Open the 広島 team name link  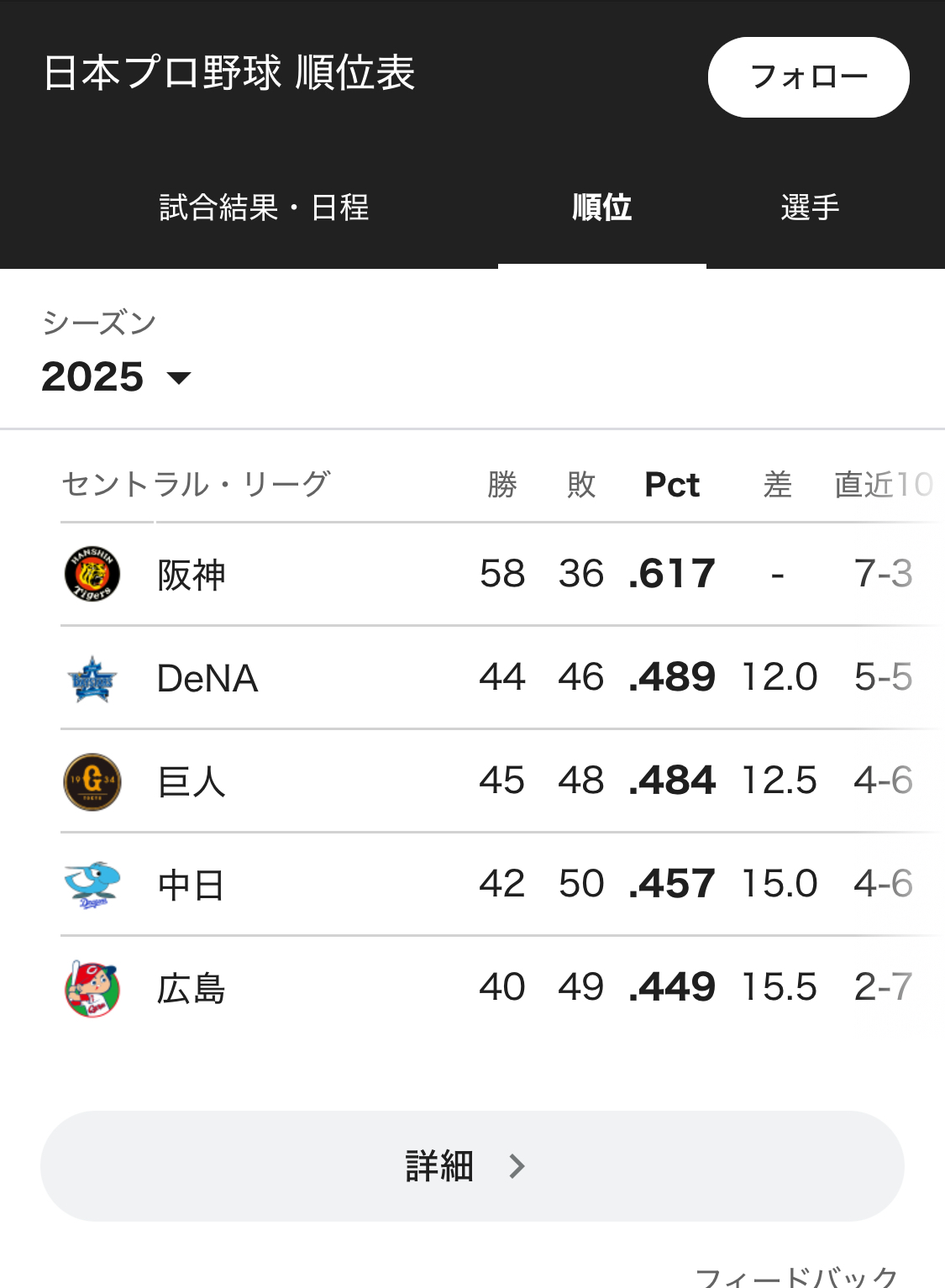(x=192, y=989)
